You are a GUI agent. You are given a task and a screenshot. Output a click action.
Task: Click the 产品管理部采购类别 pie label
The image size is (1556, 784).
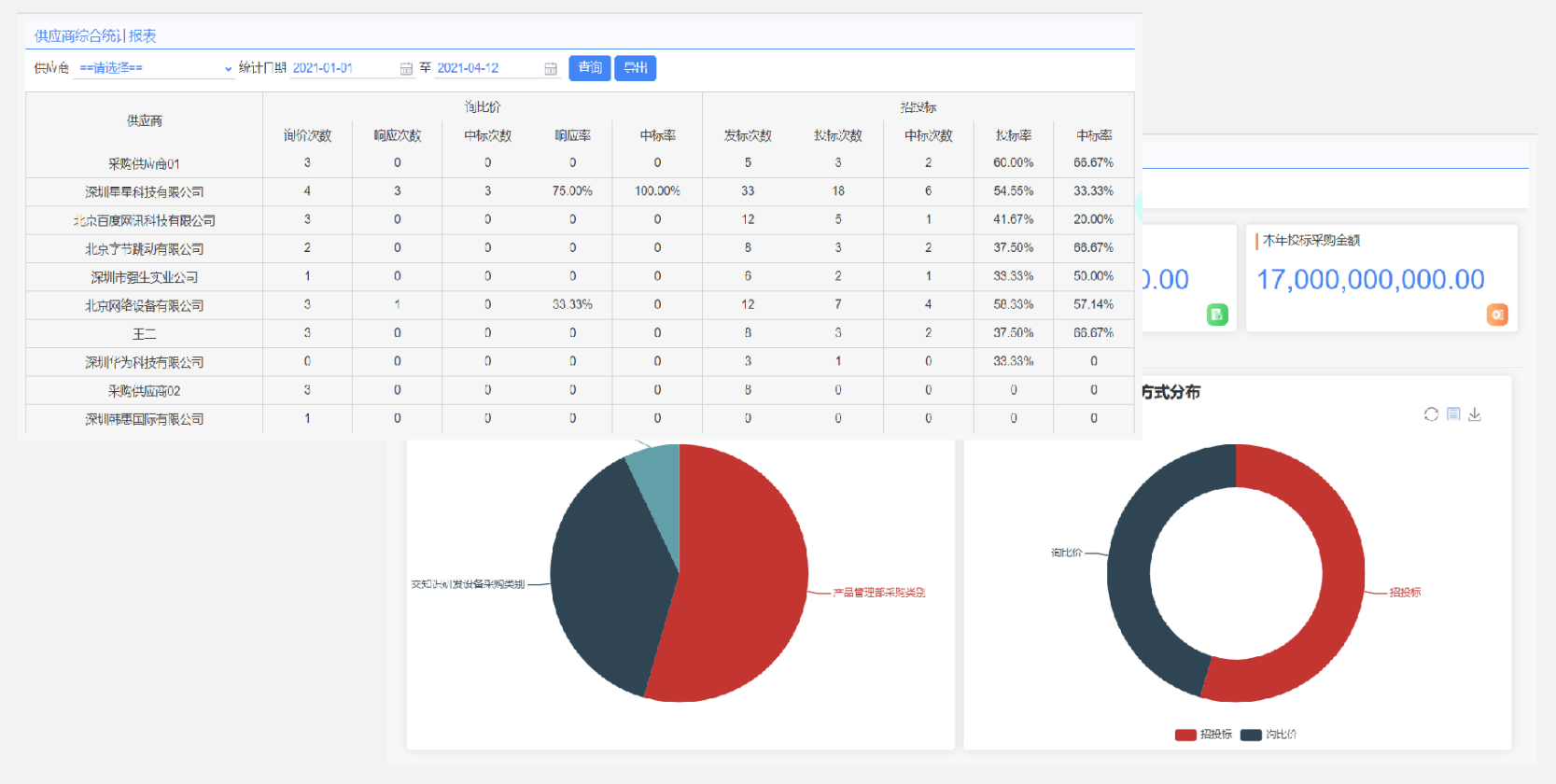point(878,593)
